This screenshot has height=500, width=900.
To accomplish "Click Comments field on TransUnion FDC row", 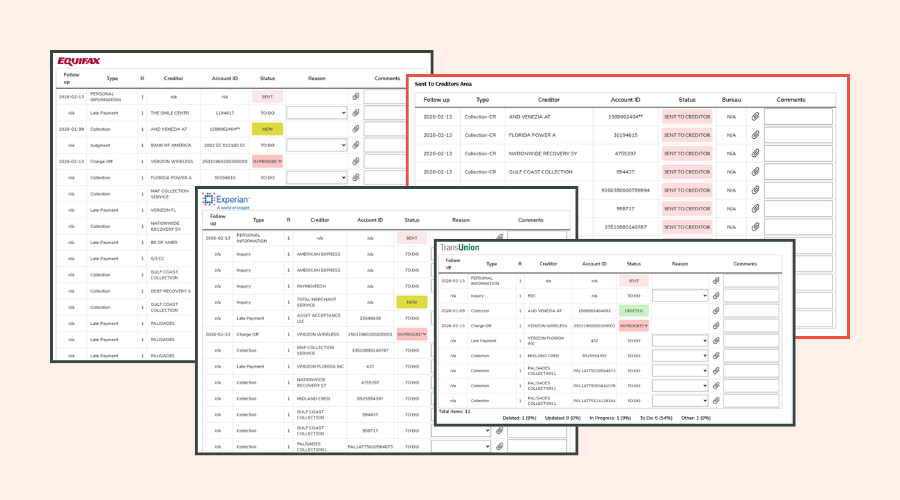I will coord(751,296).
